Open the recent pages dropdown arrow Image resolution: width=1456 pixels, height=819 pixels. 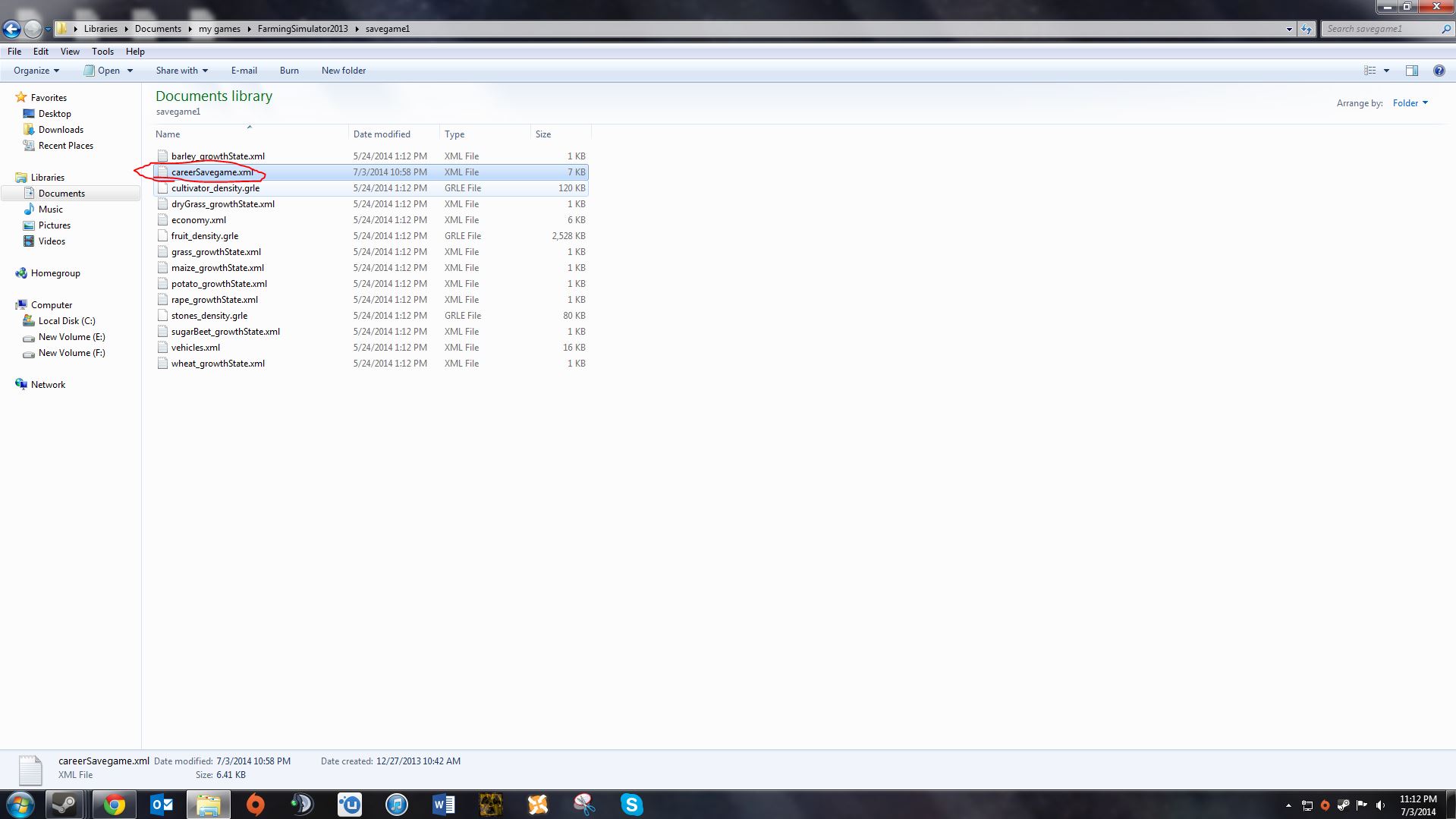48,29
